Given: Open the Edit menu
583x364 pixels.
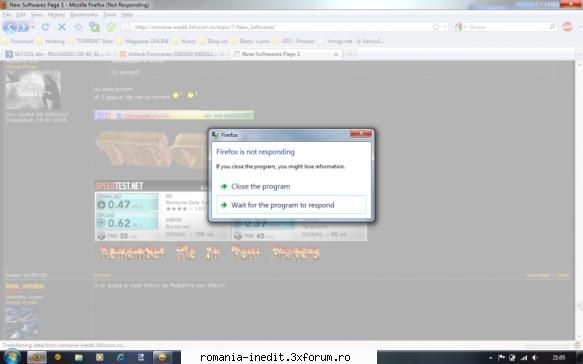Looking at the screenshot, I should tap(21, 15).
